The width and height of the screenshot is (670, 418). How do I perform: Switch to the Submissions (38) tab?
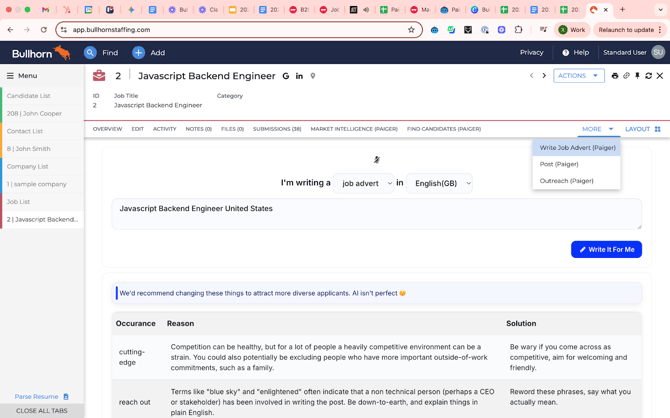point(277,129)
